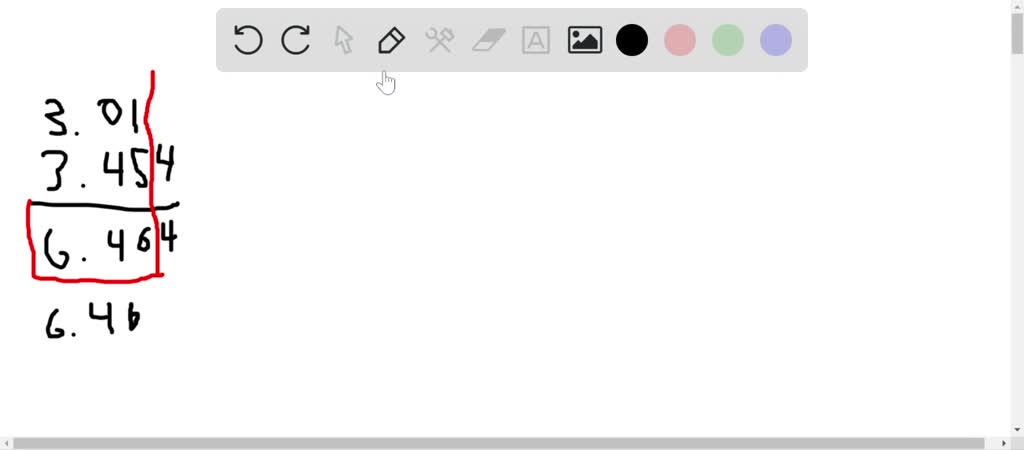
Task: Click the vertical scrollbar down arrow
Action: (x=1017, y=430)
